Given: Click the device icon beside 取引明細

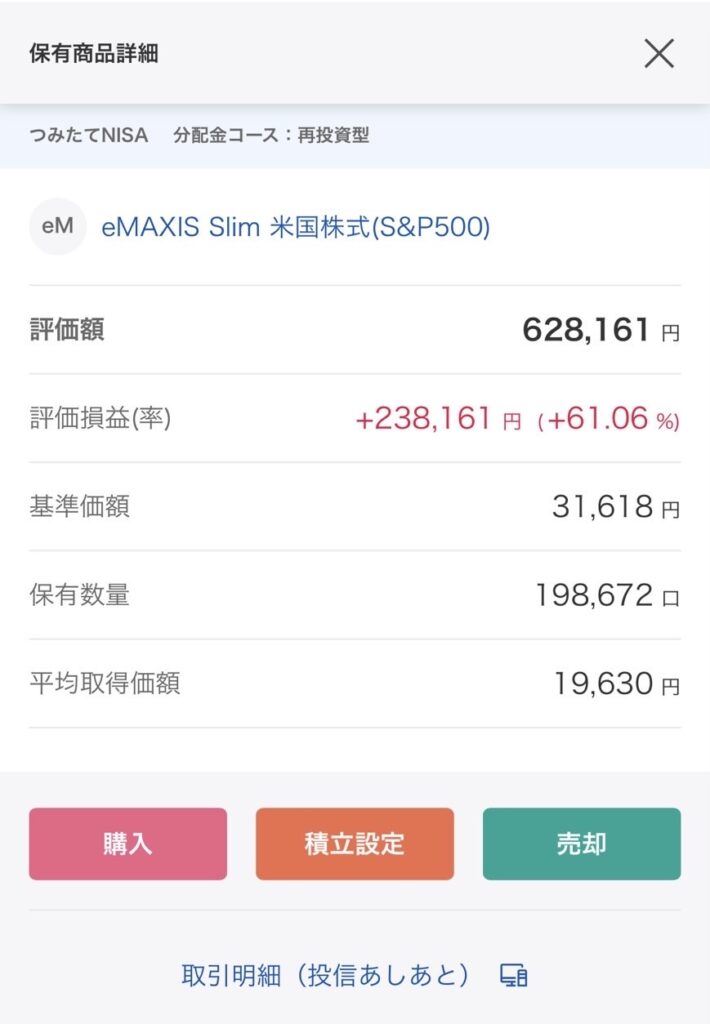Looking at the screenshot, I should point(513,976).
